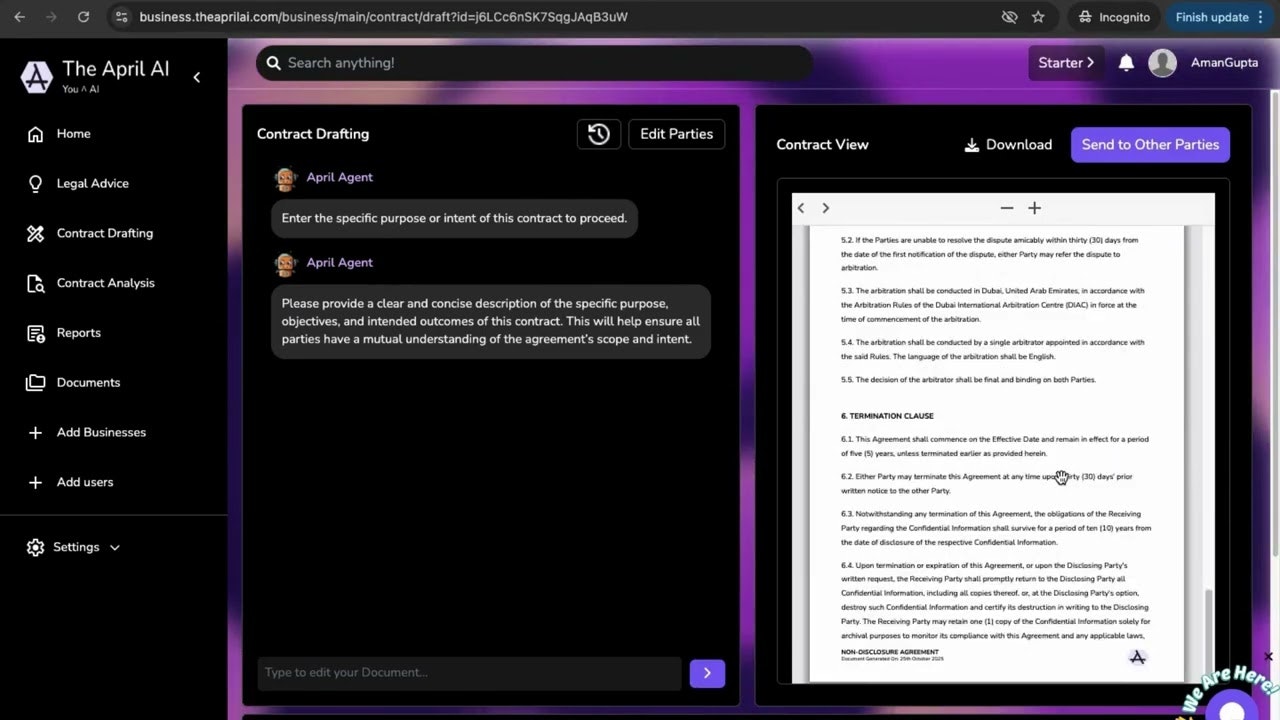Click the first April Agent avatar
Screen dimensions: 1280x720
pos(285,179)
